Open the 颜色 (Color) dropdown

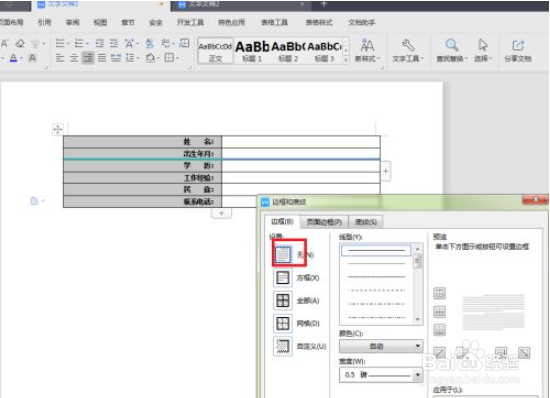tap(381, 346)
